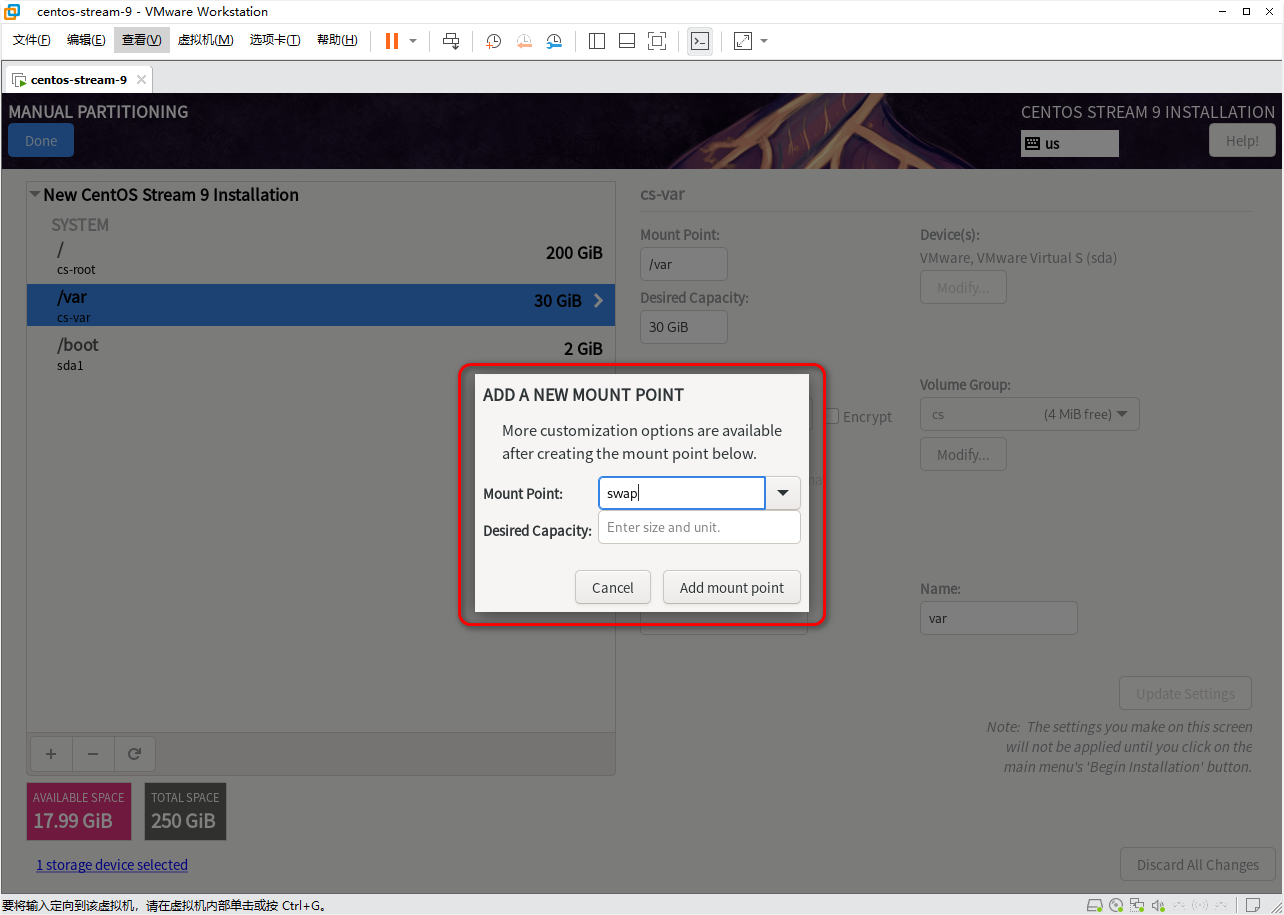
Task: Click the Cancel button in dialog
Action: 613,588
